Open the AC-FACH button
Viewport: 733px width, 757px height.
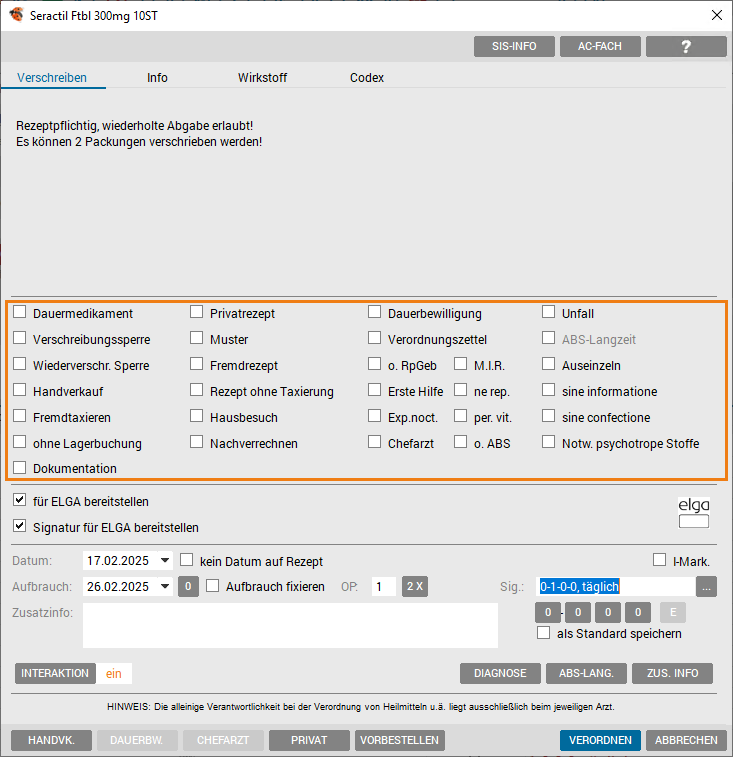tap(600, 46)
